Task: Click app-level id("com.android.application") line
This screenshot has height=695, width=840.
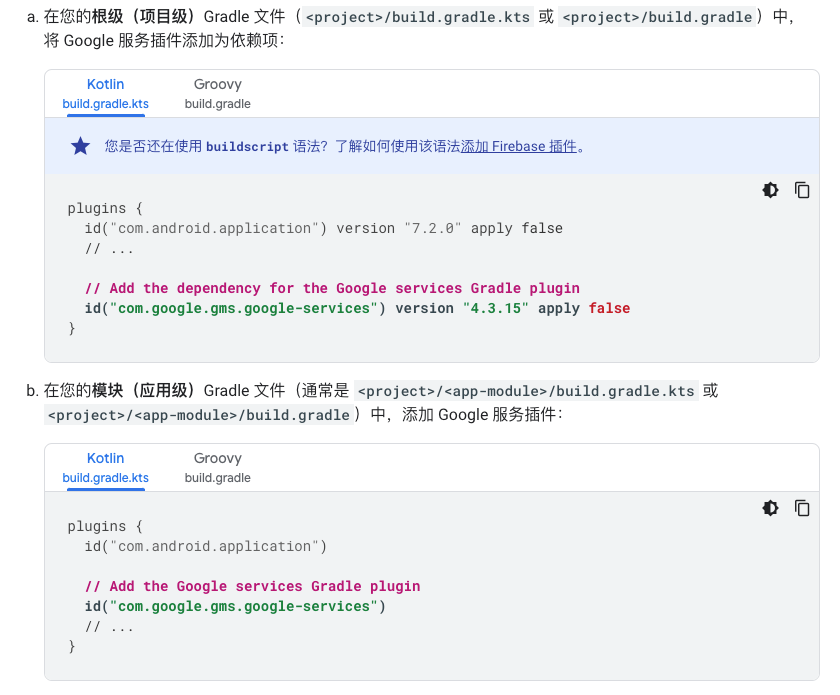Action: (206, 547)
